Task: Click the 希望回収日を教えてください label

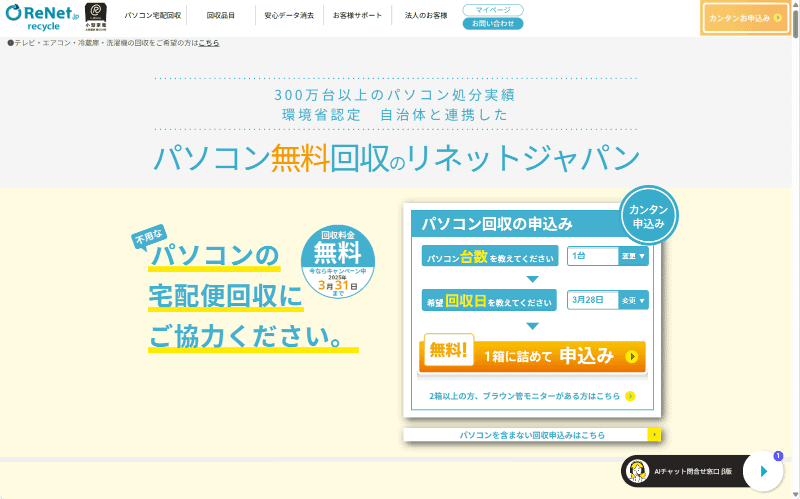Action: click(x=489, y=301)
